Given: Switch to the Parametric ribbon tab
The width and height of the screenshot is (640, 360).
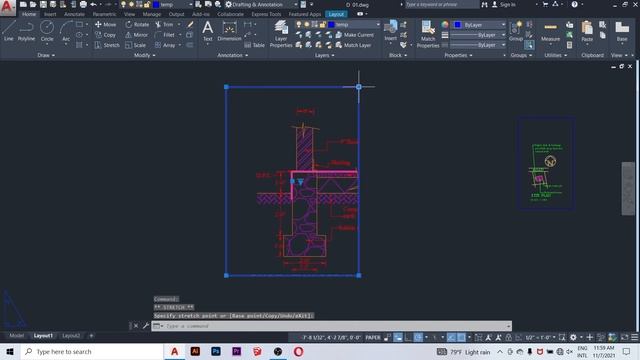Looking at the screenshot, I should click(x=104, y=14).
